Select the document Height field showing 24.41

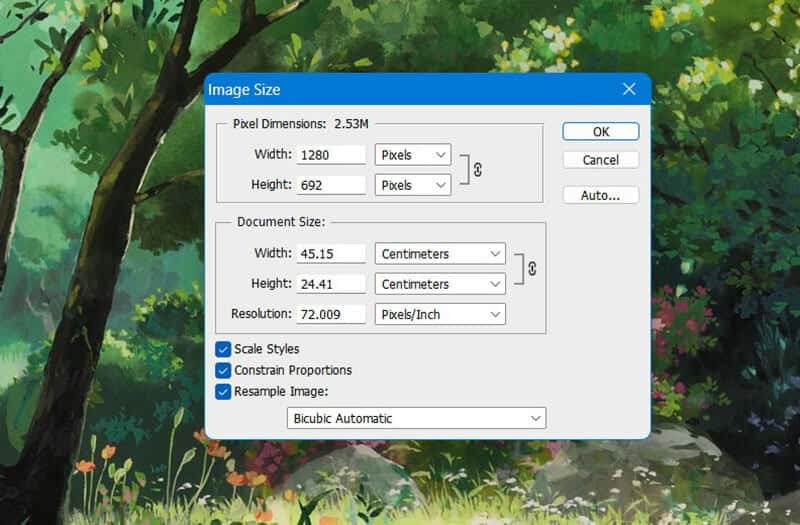331,284
